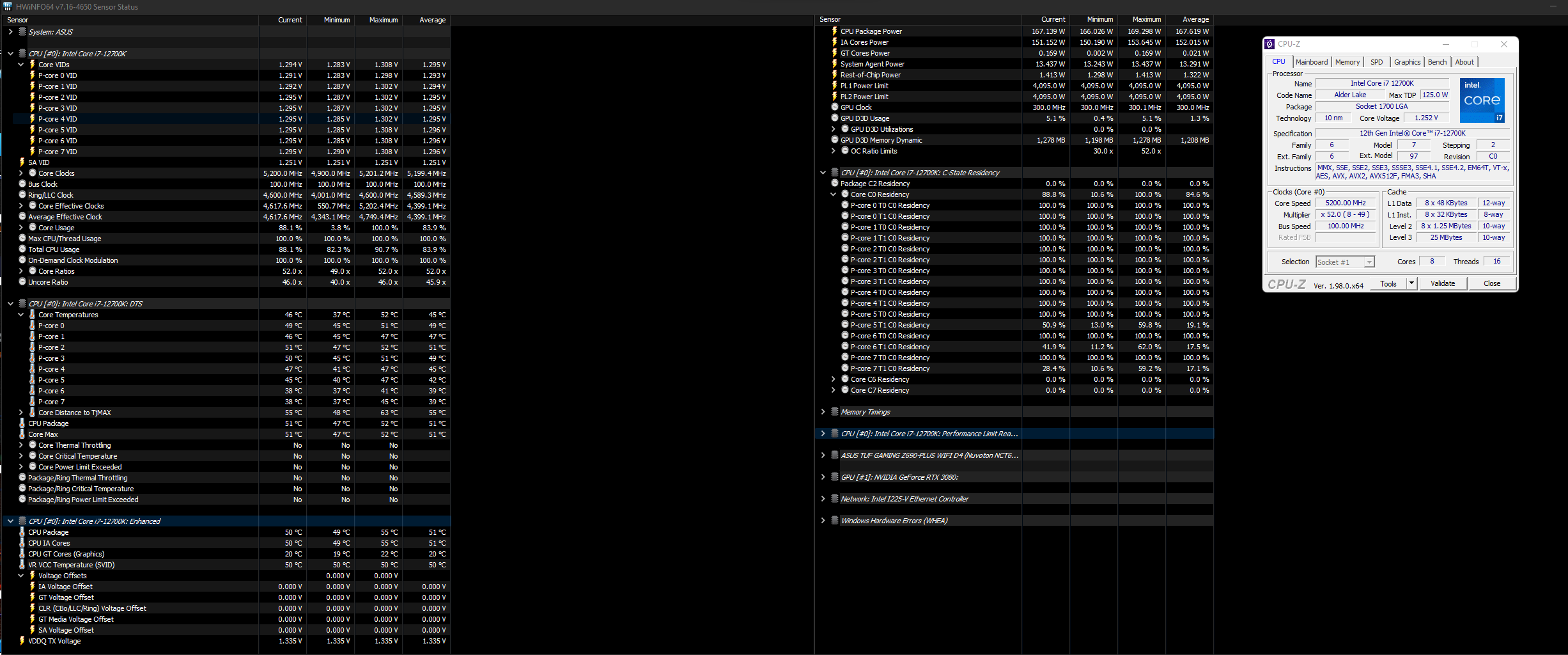Click the power icon beside PL1 Power Limit

pyautogui.click(x=834, y=86)
